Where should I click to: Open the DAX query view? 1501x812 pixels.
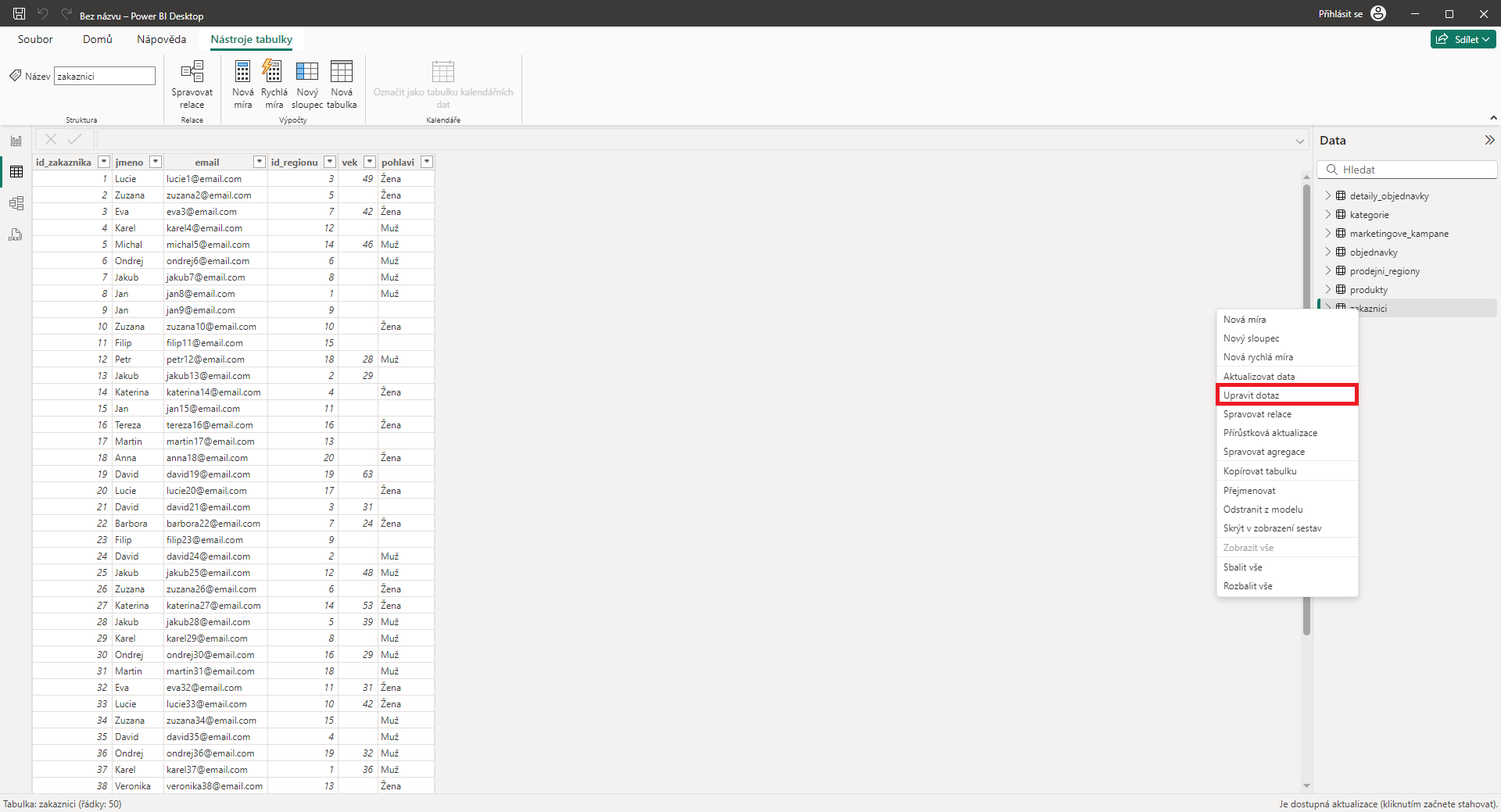click(16, 234)
